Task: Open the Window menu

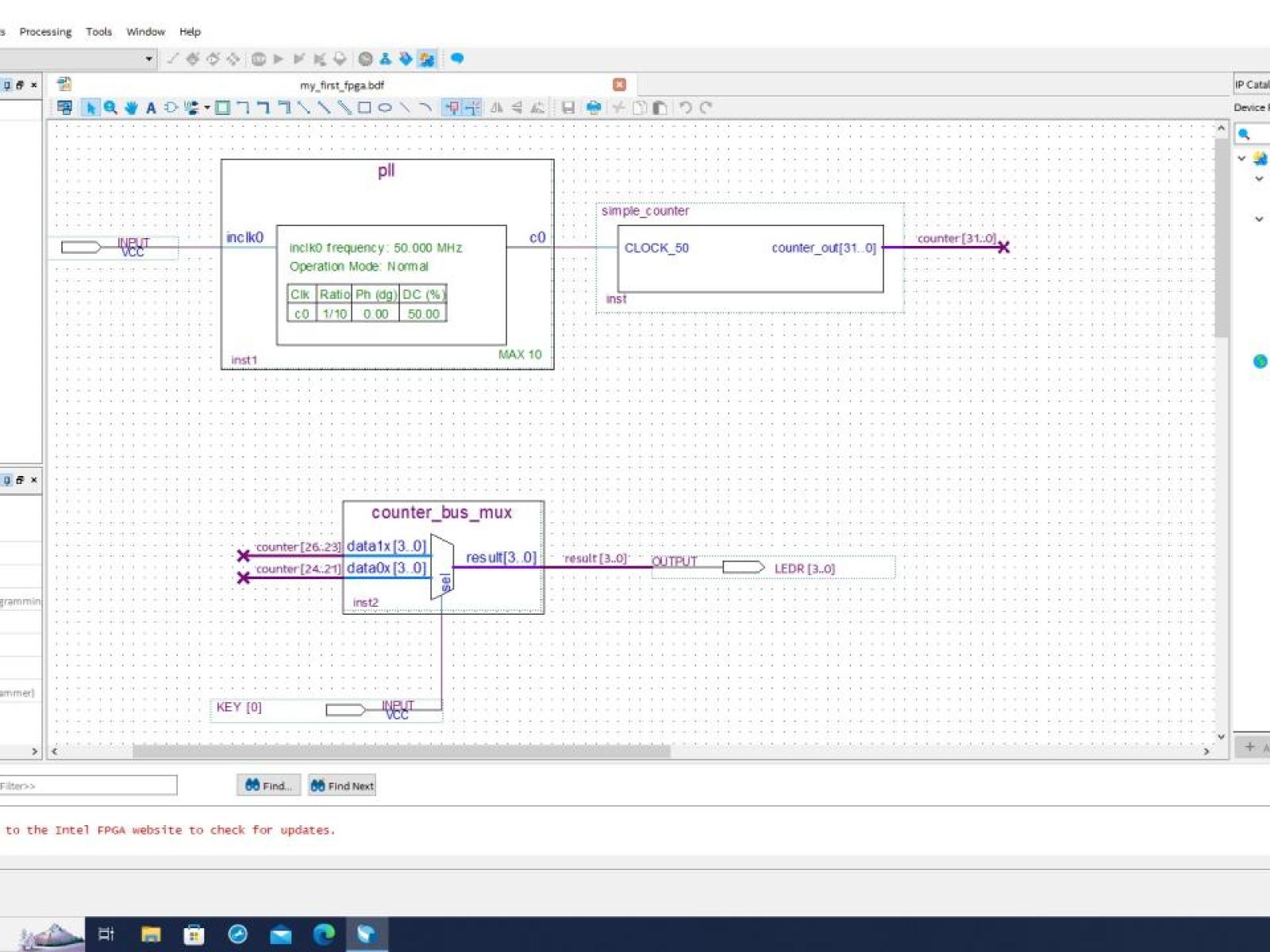Action: tap(146, 32)
